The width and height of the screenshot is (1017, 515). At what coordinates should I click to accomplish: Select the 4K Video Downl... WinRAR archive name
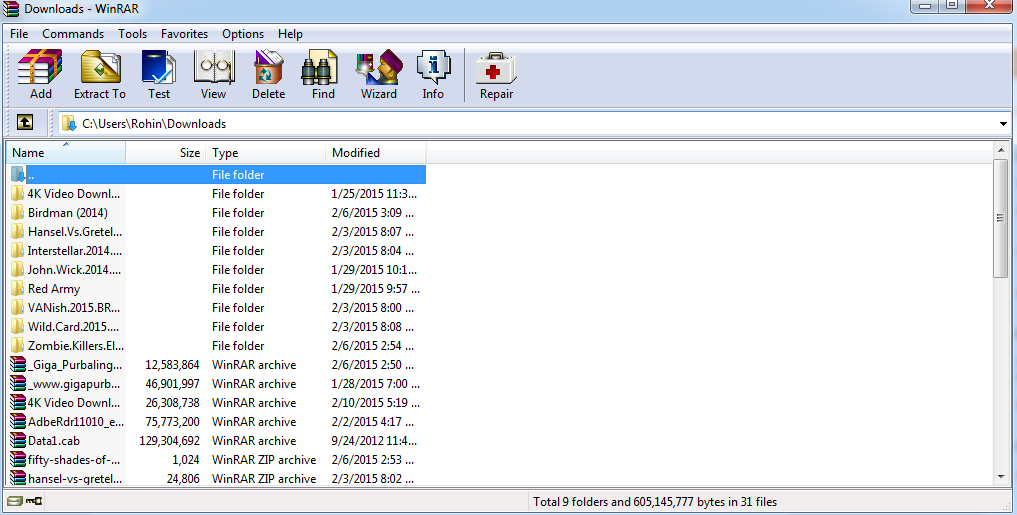pos(74,403)
